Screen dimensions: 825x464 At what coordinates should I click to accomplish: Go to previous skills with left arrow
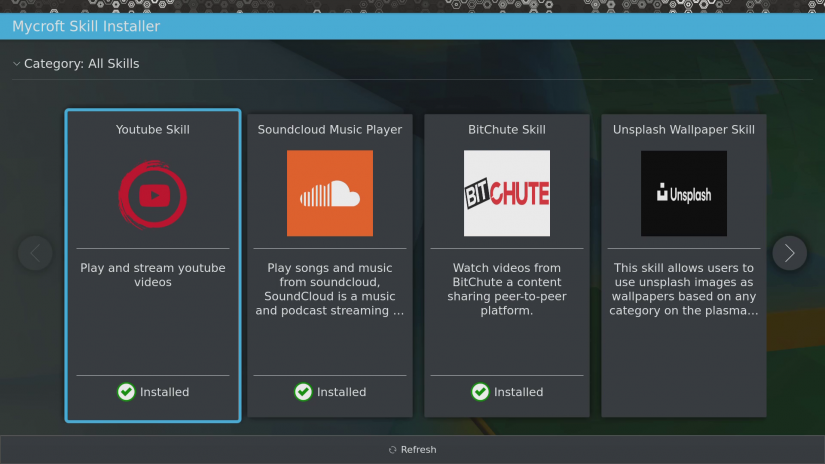tap(35, 253)
